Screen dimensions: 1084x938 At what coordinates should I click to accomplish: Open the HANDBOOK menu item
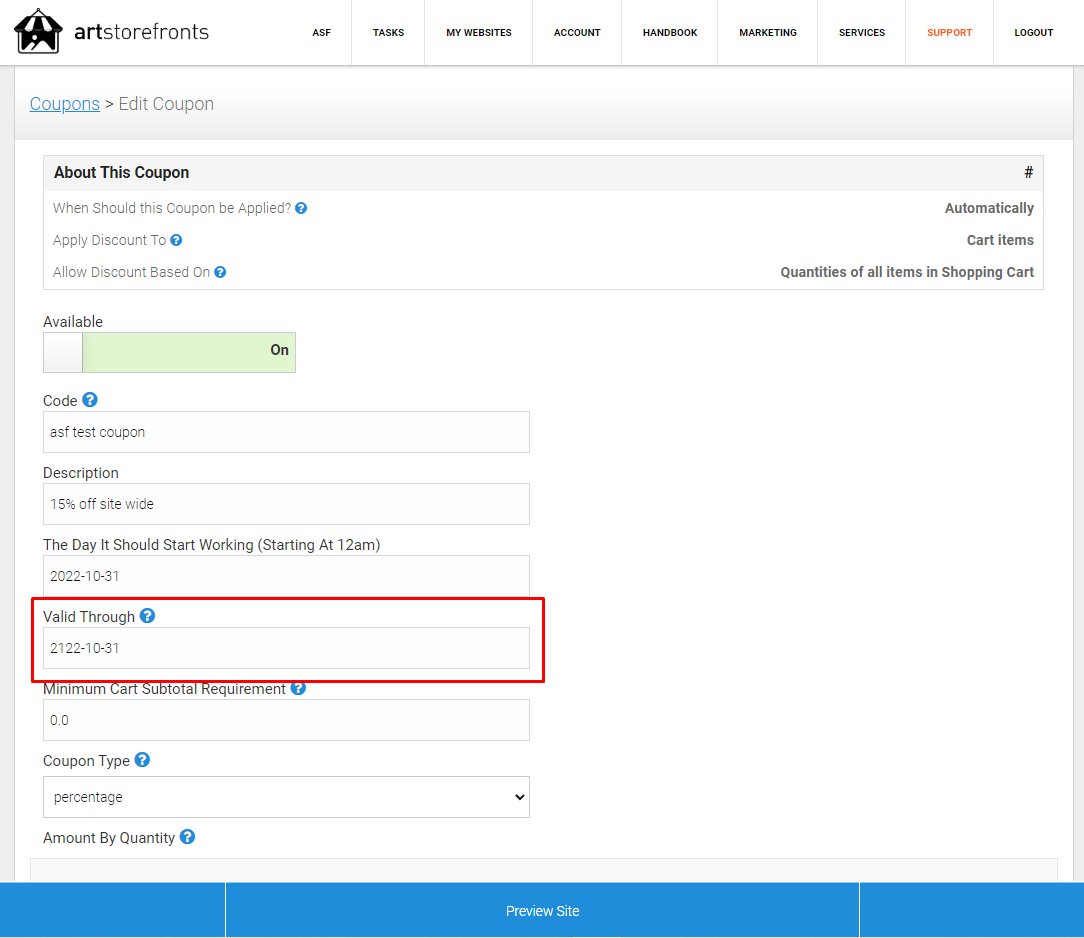[x=670, y=32]
